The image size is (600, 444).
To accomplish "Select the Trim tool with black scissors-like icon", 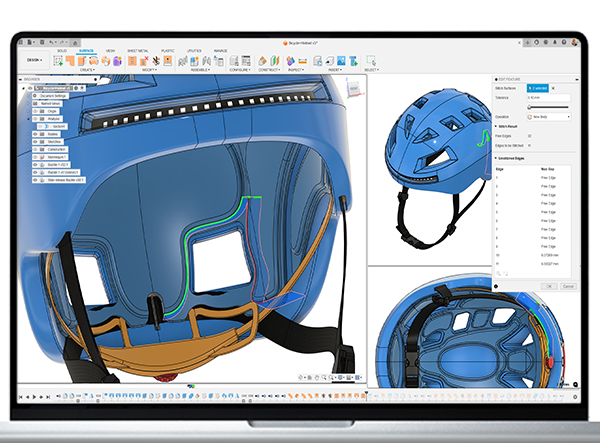I will click(156, 60).
